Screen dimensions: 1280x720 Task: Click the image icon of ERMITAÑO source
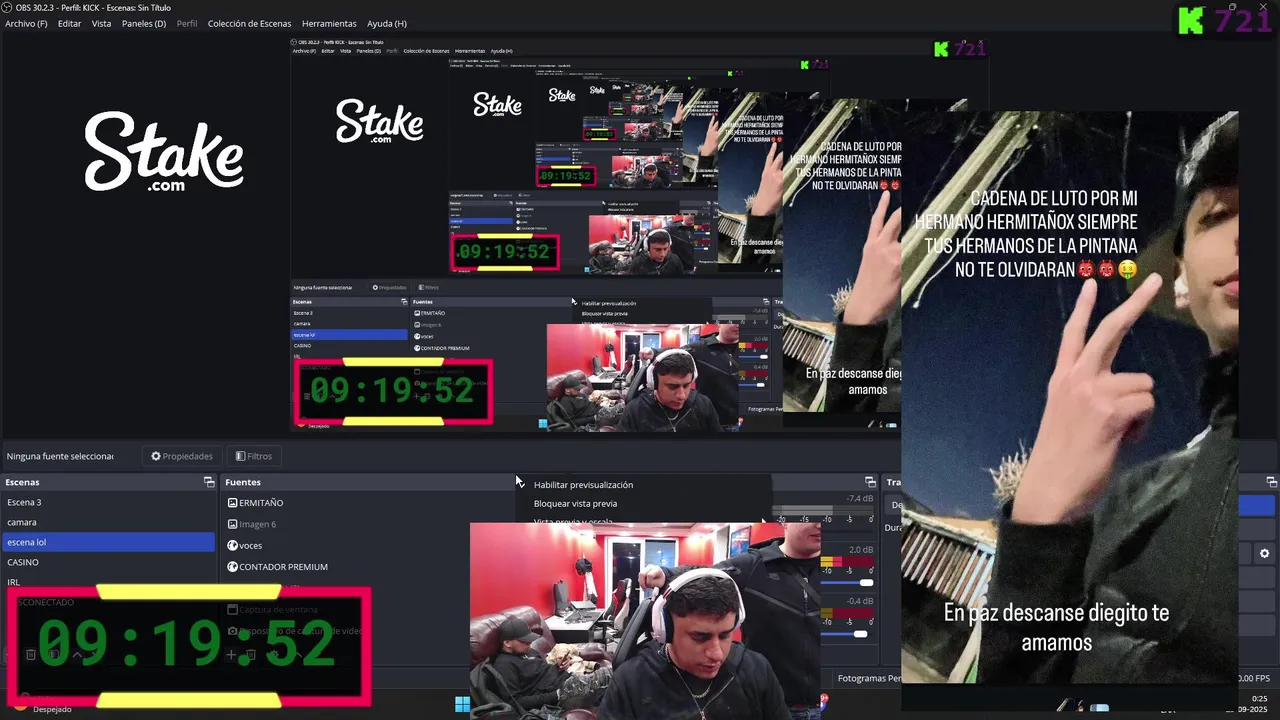232,503
